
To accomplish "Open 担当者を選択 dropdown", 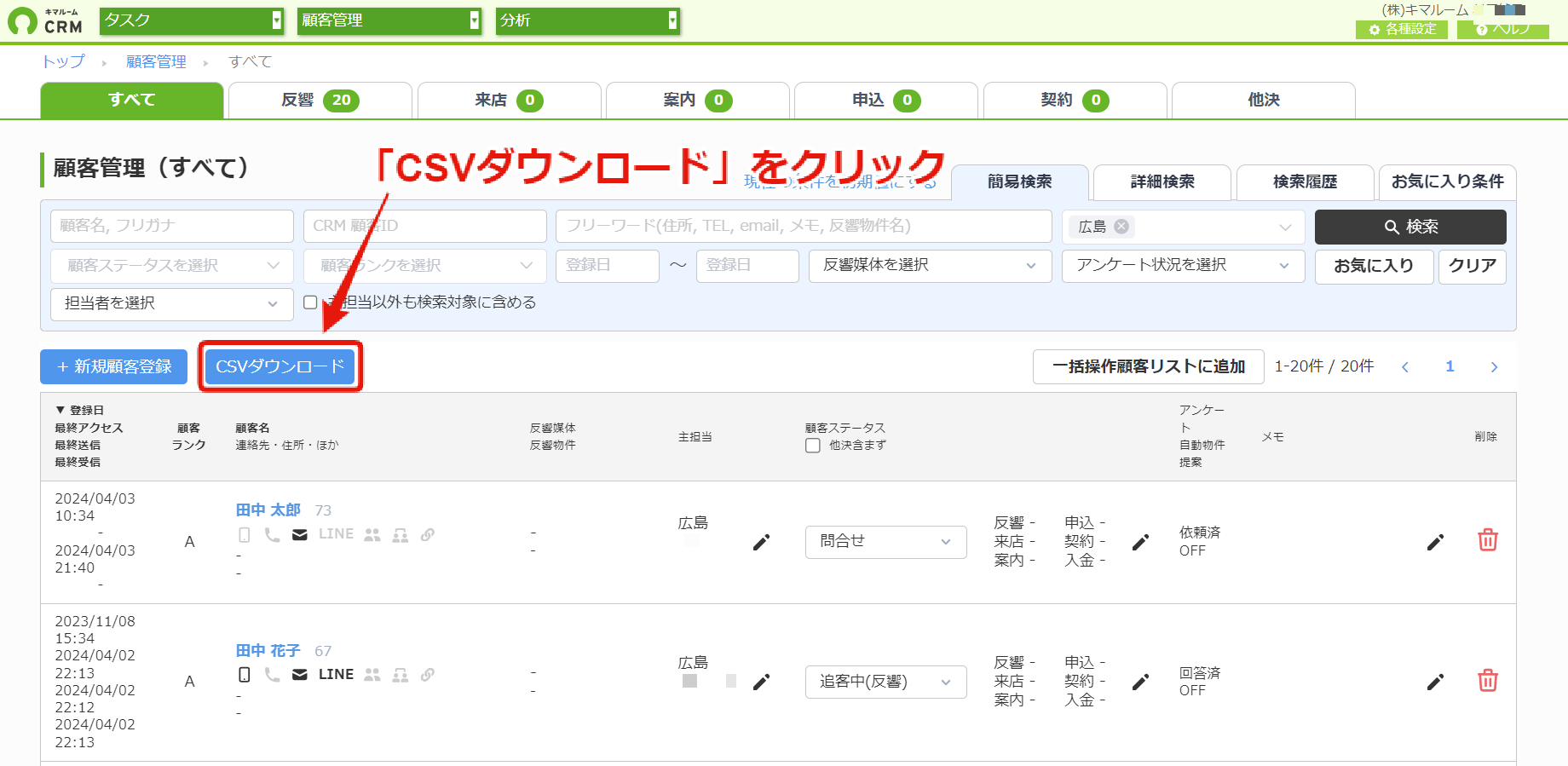I will point(172,304).
